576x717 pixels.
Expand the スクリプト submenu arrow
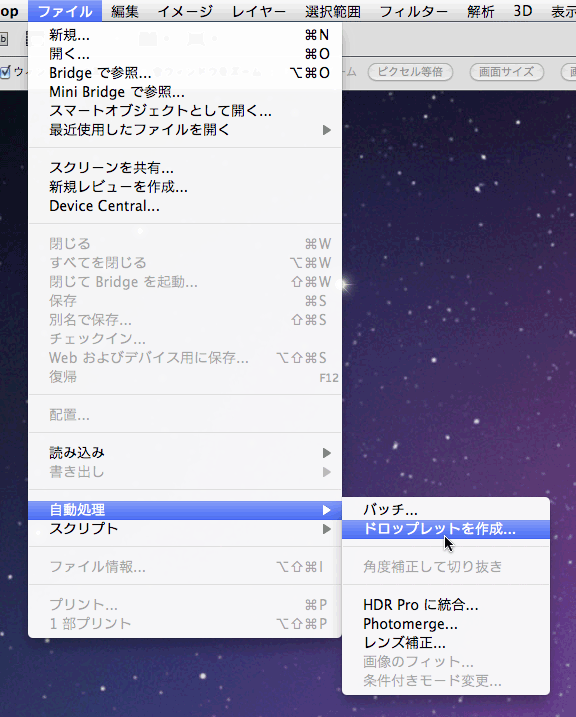click(x=326, y=529)
